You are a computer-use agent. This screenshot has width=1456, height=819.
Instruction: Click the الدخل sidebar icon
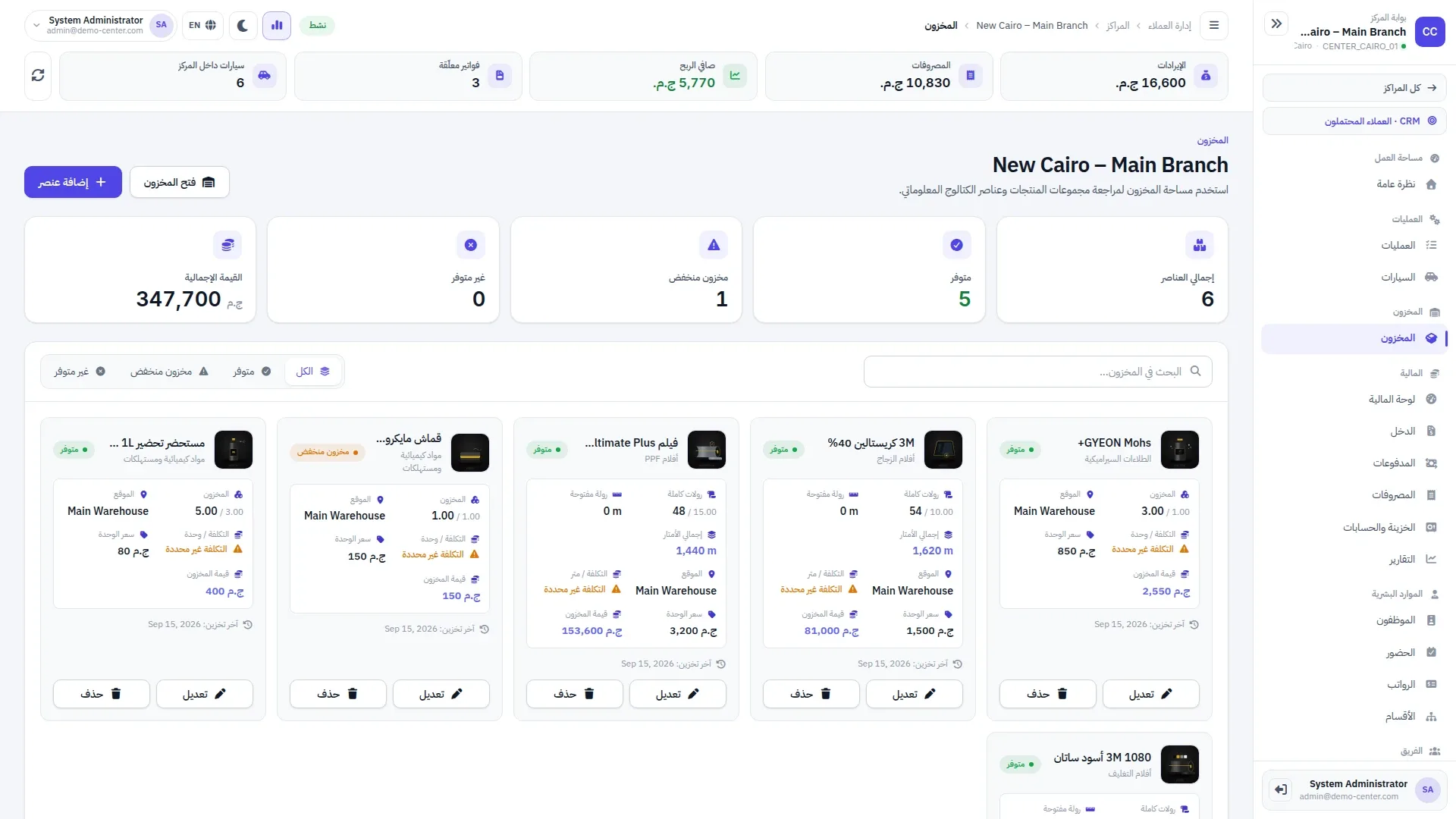1431,431
